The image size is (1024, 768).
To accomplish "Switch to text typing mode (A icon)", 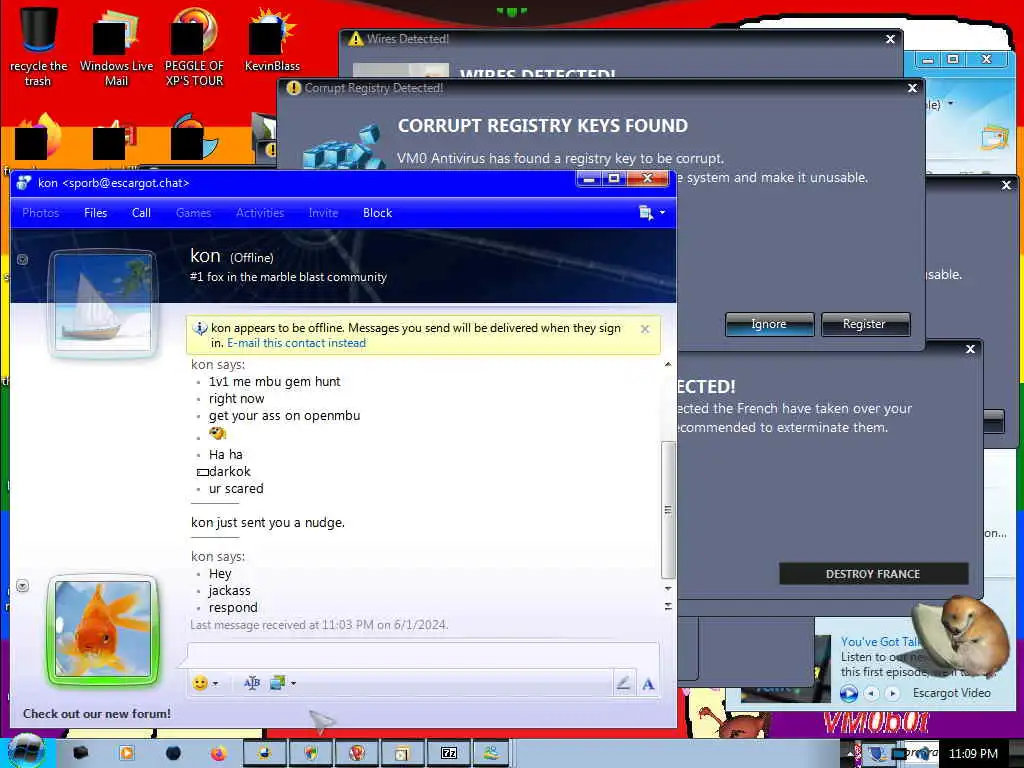I will pos(648,684).
